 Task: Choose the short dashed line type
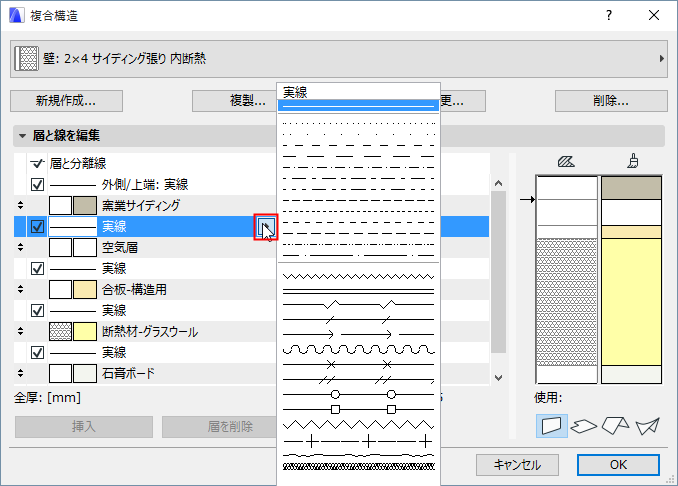click(x=358, y=145)
